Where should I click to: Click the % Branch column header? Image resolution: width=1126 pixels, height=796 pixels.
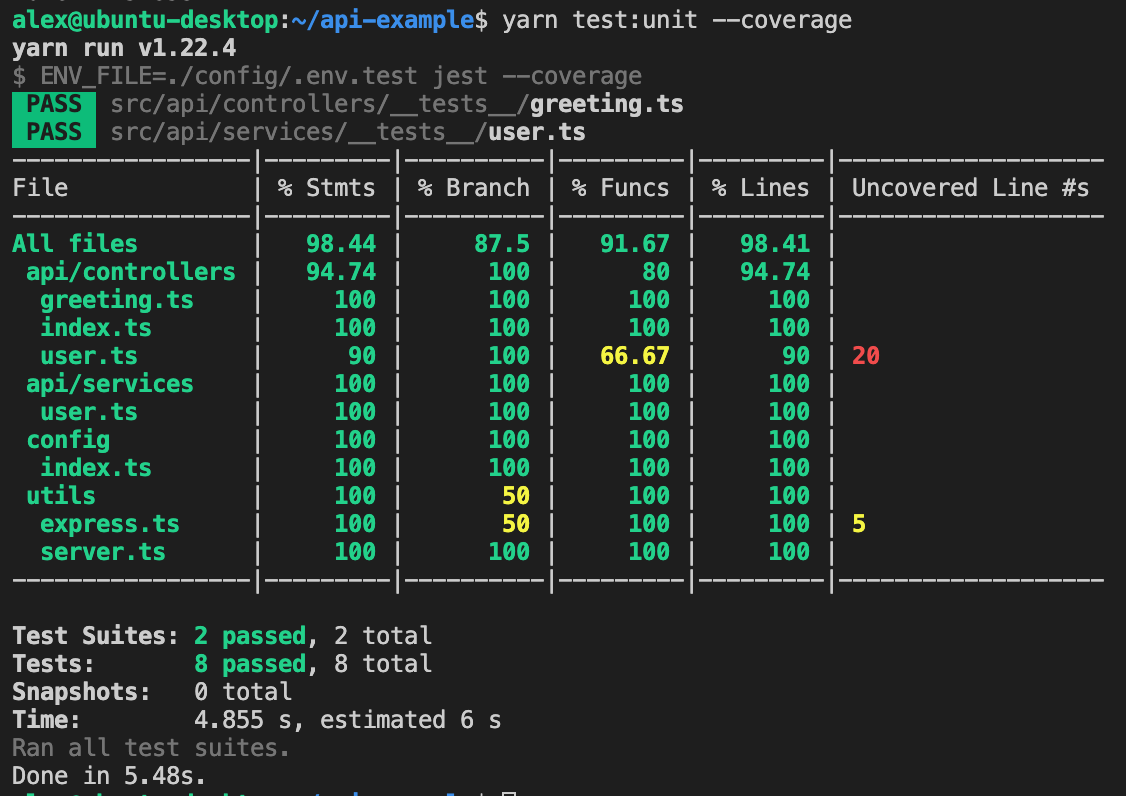pyautogui.click(x=474, y=188)
